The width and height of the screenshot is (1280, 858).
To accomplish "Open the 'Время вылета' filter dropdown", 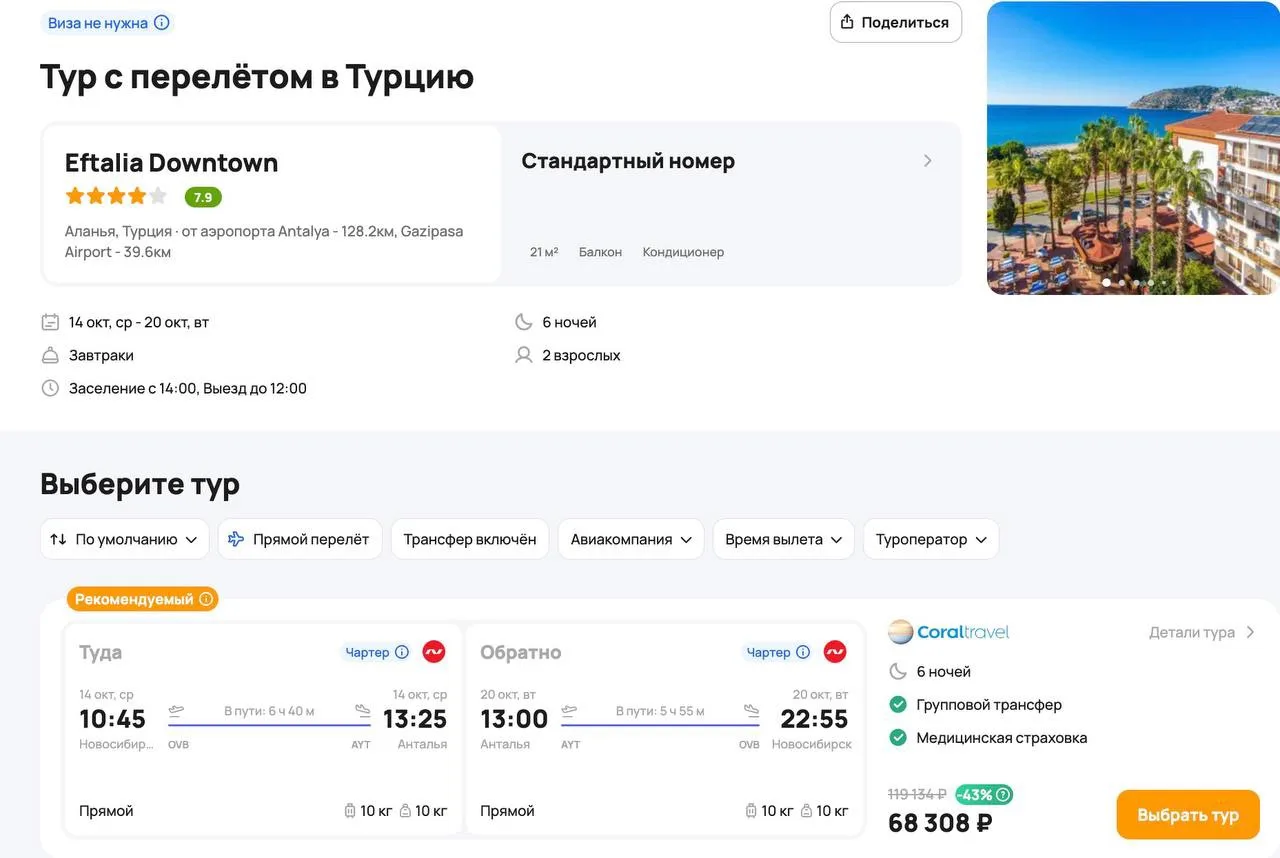I will point(784,539).
